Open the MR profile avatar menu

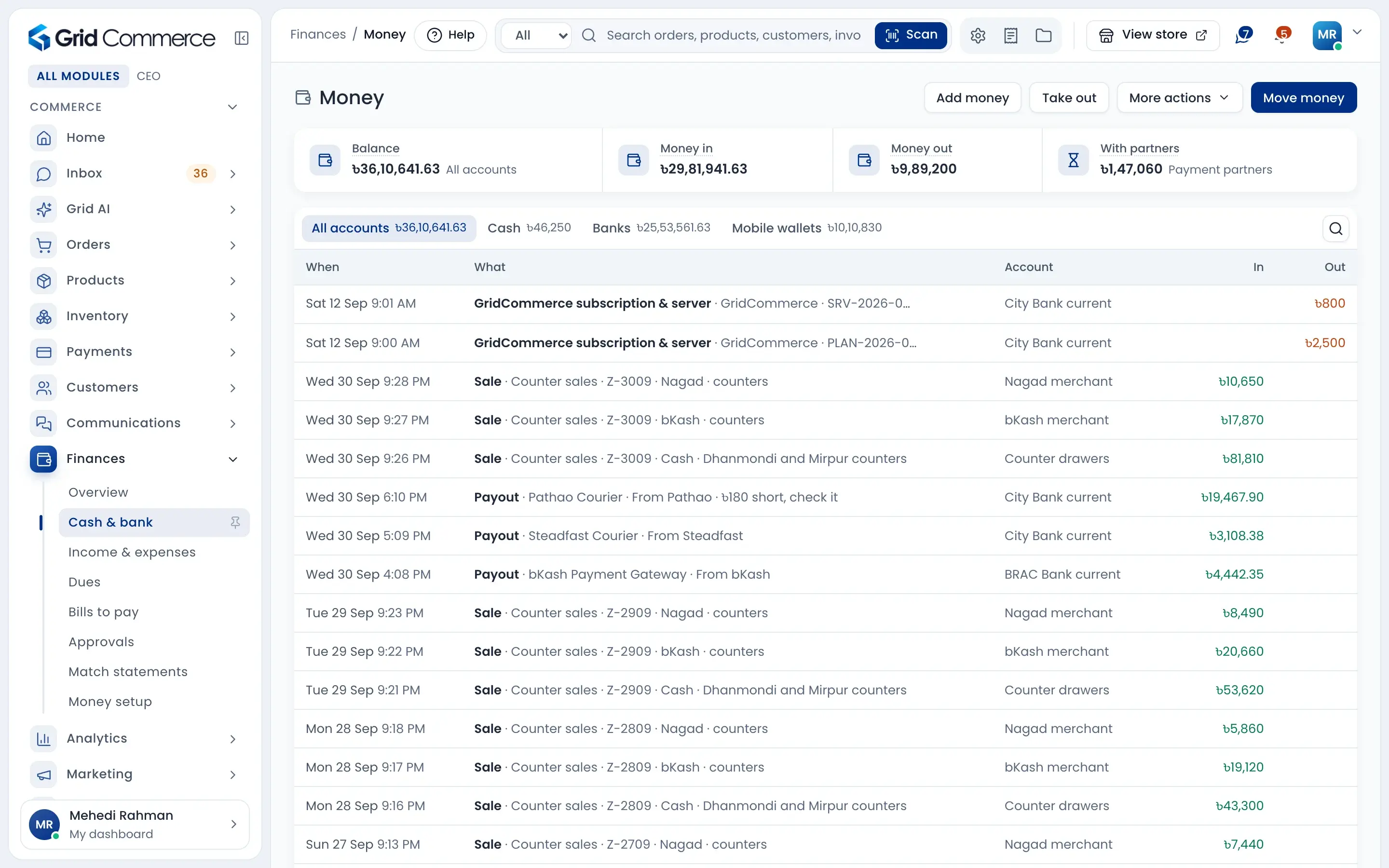click(x=1326, y=35)
